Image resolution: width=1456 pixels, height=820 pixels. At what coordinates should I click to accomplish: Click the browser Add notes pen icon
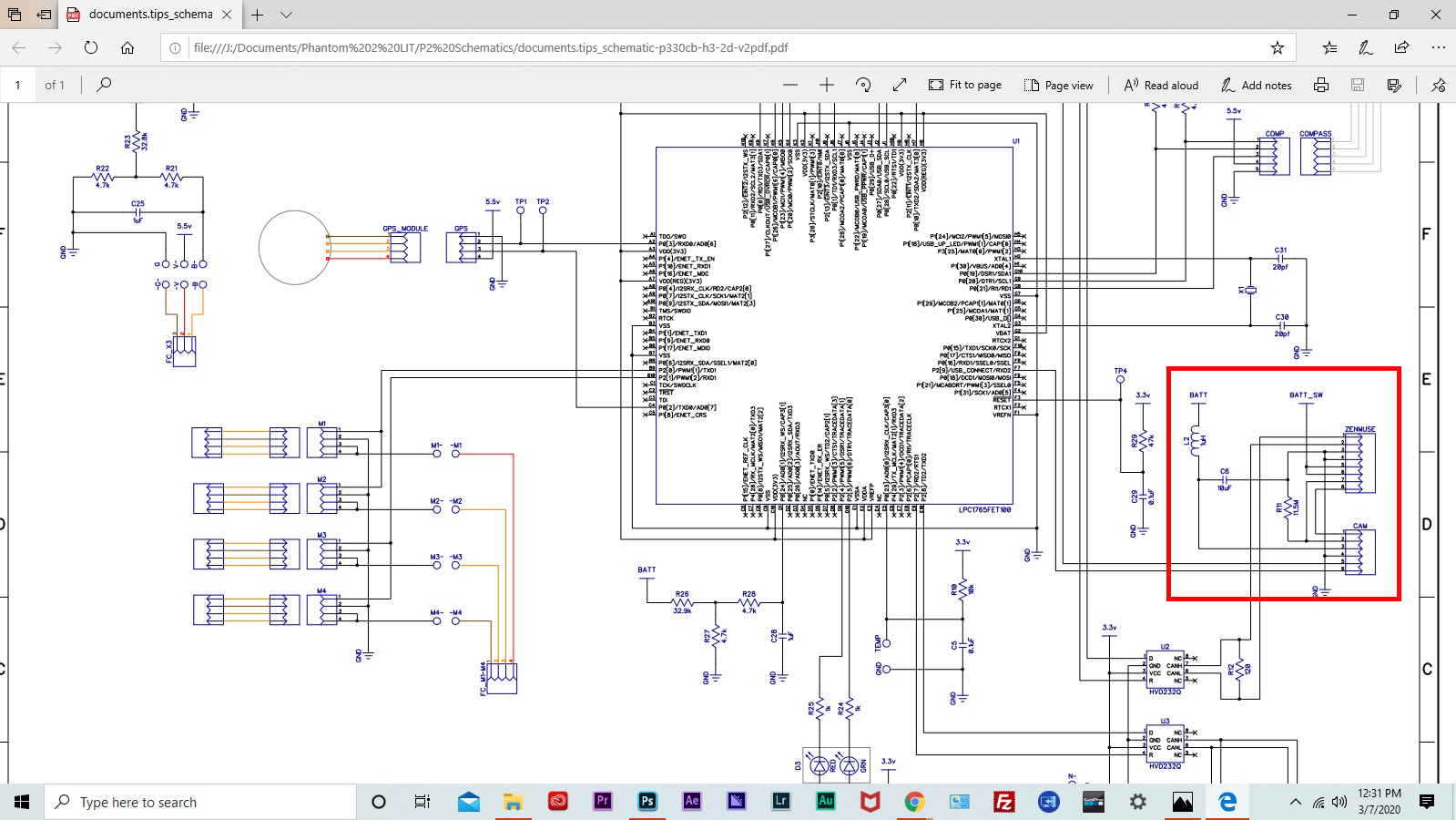click(x=1365, y=47)
